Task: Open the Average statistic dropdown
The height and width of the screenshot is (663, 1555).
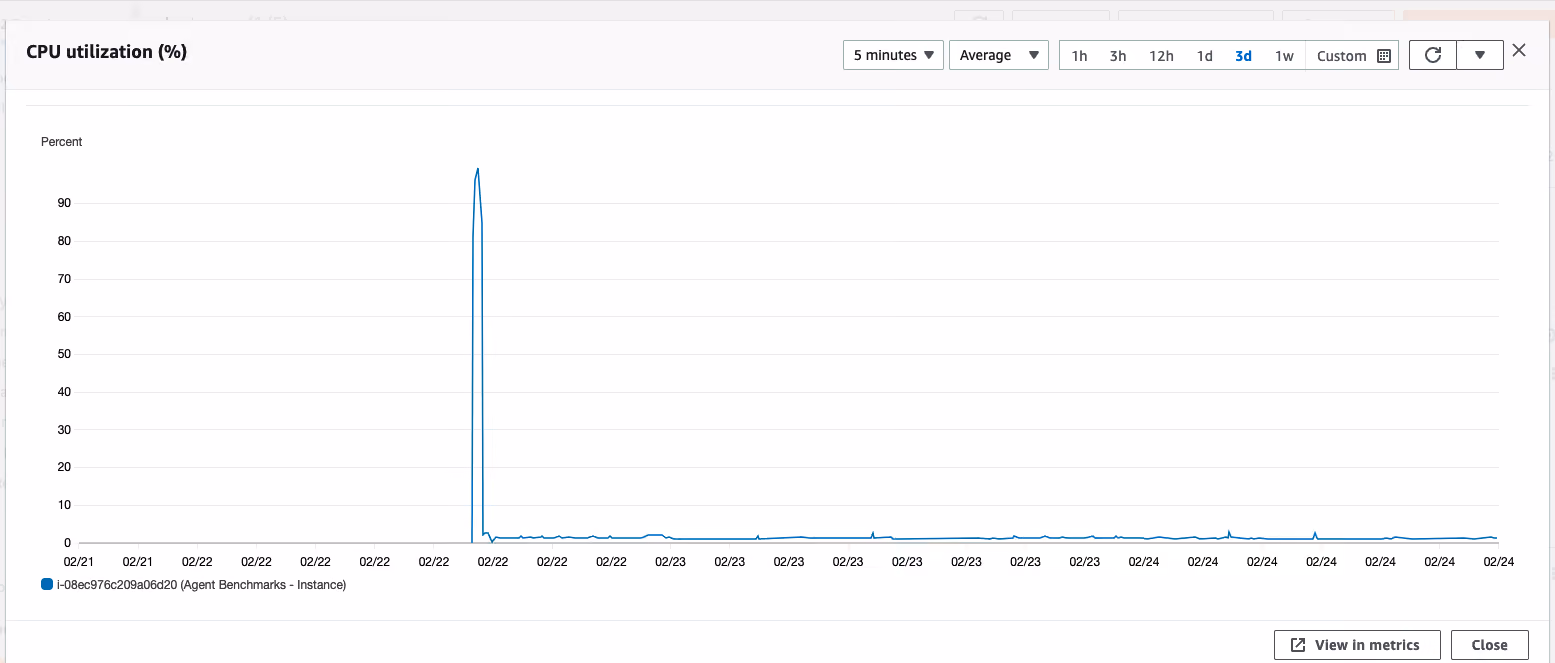Action: tap(998, 55)
